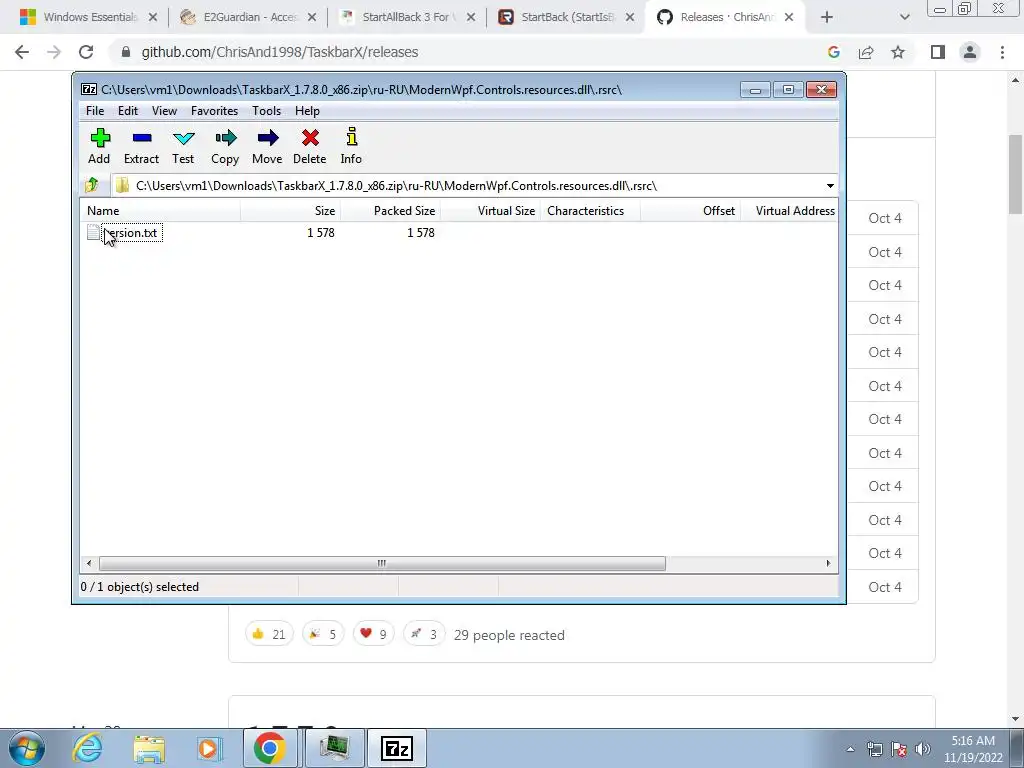
Task: Click the heart reaction 9
Action: 374,634
